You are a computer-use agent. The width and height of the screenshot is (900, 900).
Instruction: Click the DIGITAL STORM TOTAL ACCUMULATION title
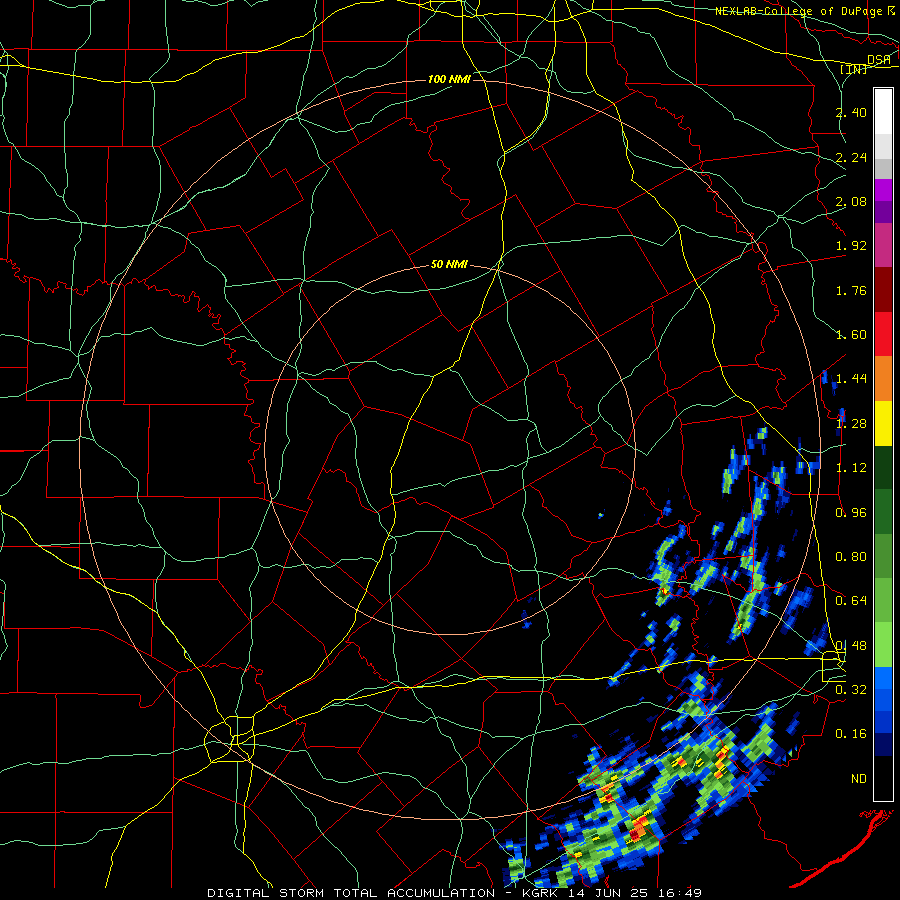point(351,893)
